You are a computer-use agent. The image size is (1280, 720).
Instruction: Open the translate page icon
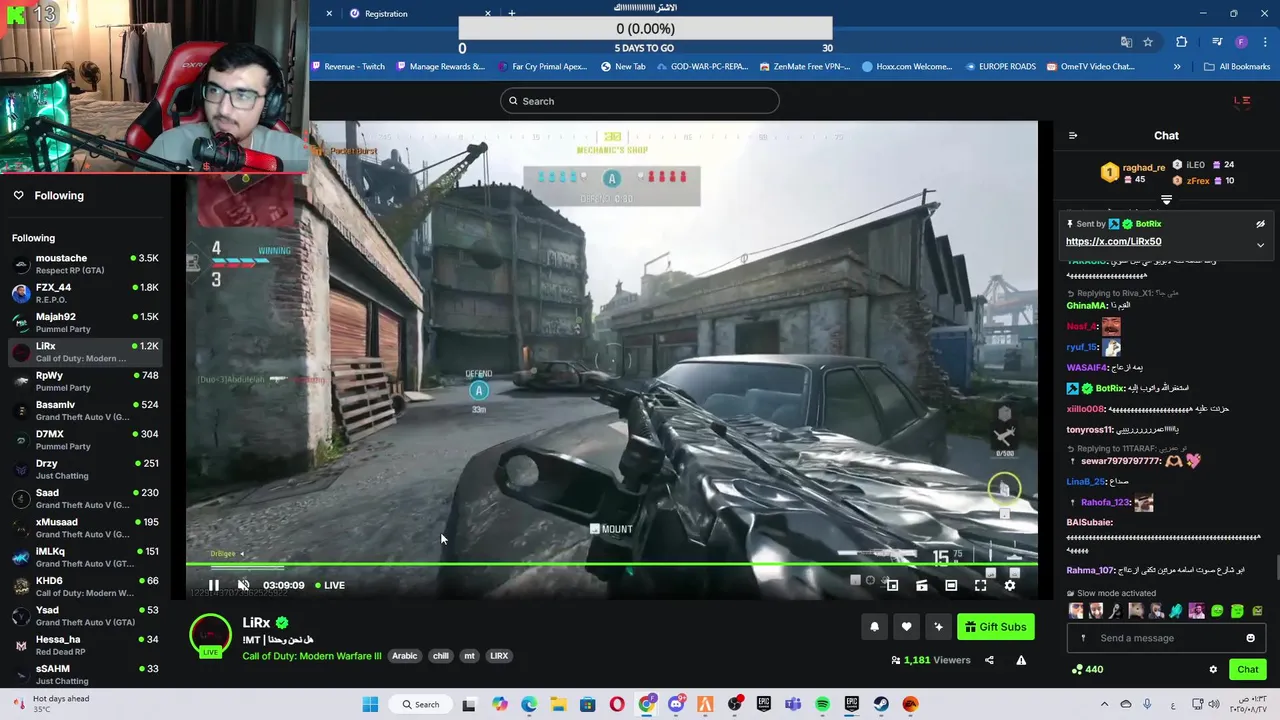(x=1126, y=42)
